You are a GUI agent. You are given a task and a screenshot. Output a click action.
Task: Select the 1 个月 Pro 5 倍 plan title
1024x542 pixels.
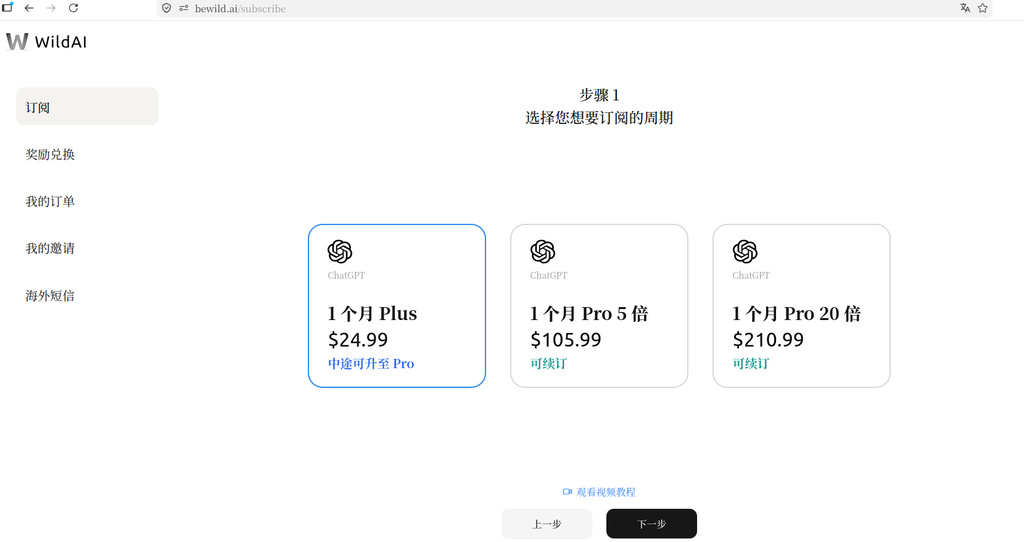pos(589,314)
